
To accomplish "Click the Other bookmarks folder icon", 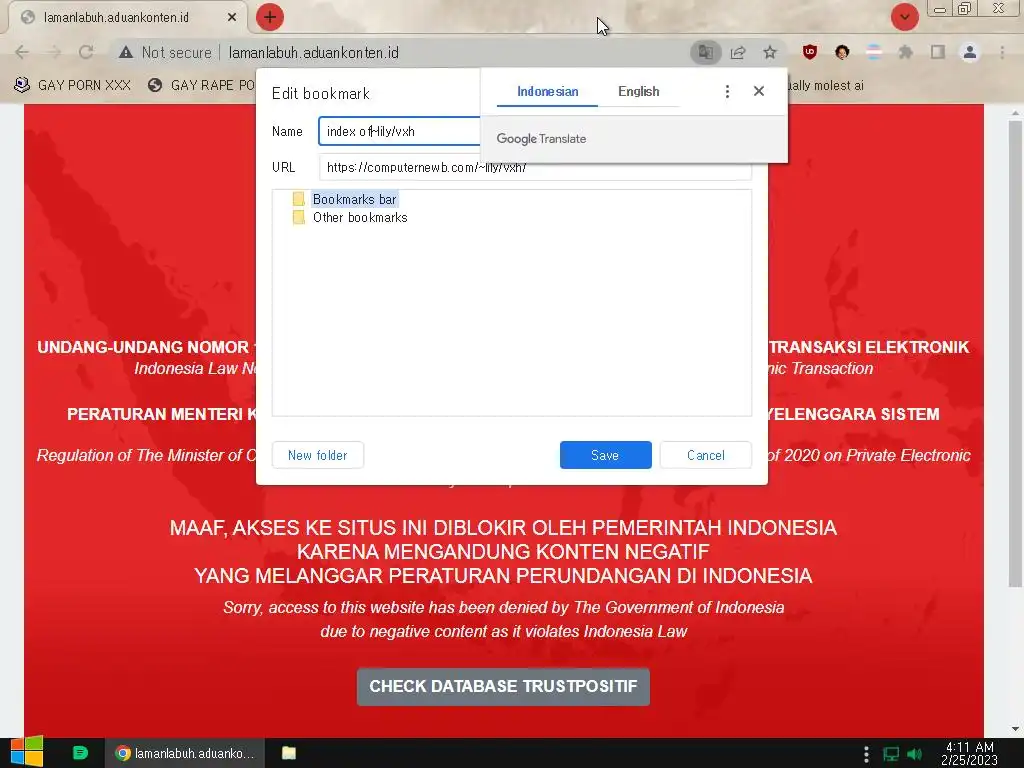I will [x=298, y=217].
